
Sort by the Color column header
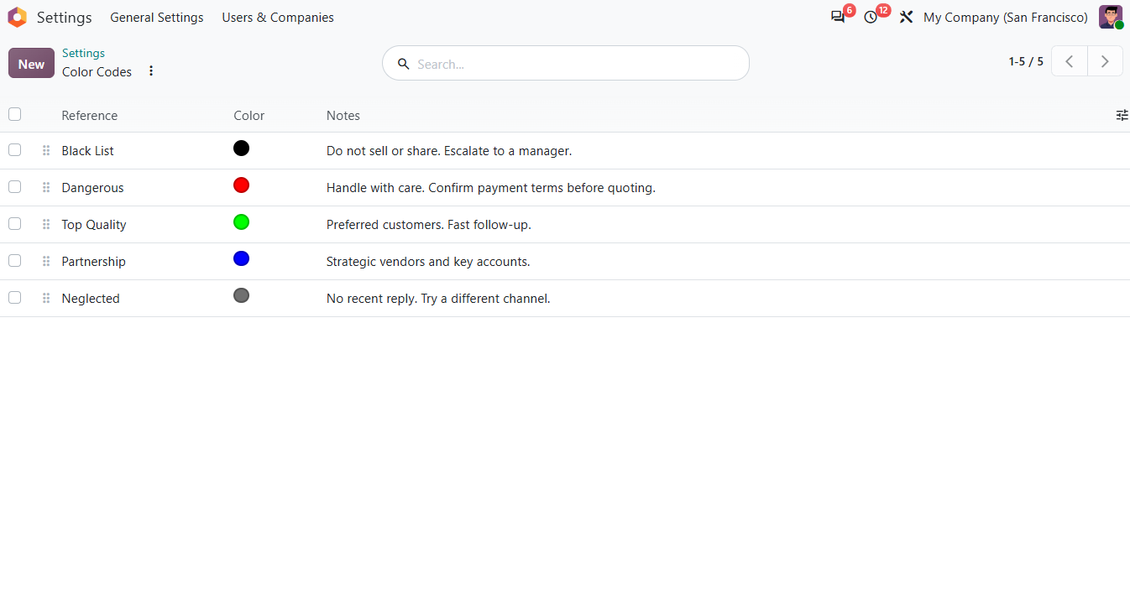tap(249, 115)
